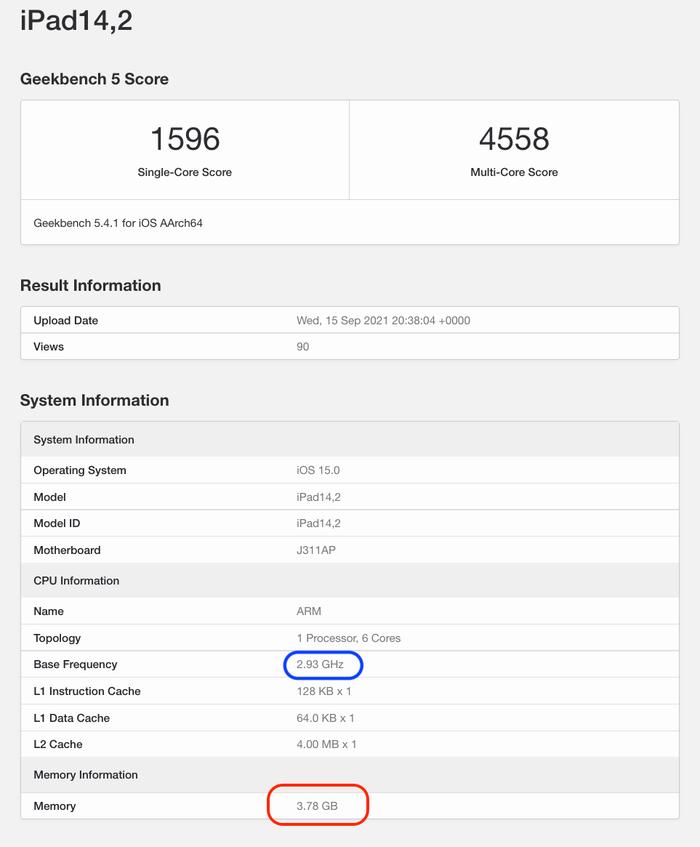The image size is (700, 847).
Task: Click the circled Base Frequency 2.93 GHz value
Action: [320, 664]
